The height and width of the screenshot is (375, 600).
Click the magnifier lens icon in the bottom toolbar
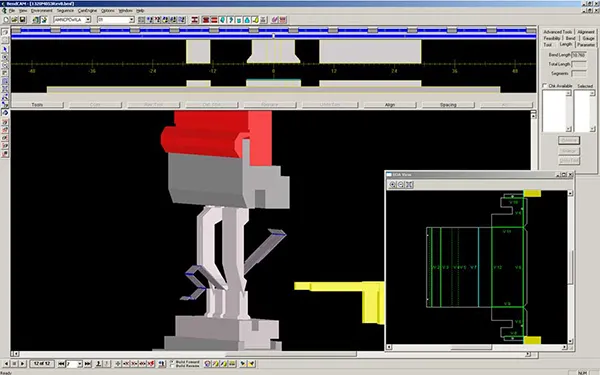(207, 364)
